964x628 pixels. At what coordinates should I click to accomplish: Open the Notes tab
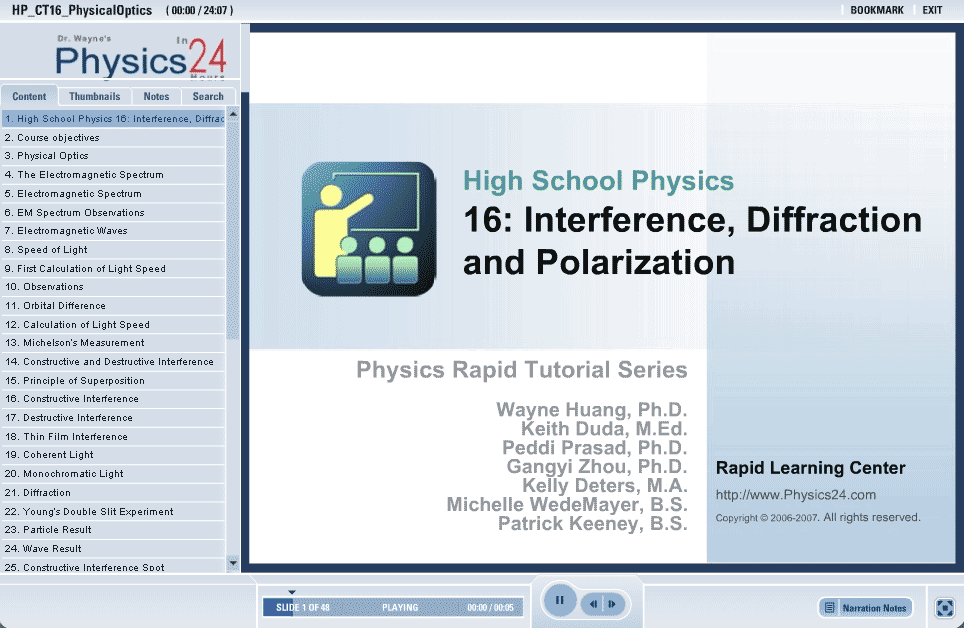(156, 97)
